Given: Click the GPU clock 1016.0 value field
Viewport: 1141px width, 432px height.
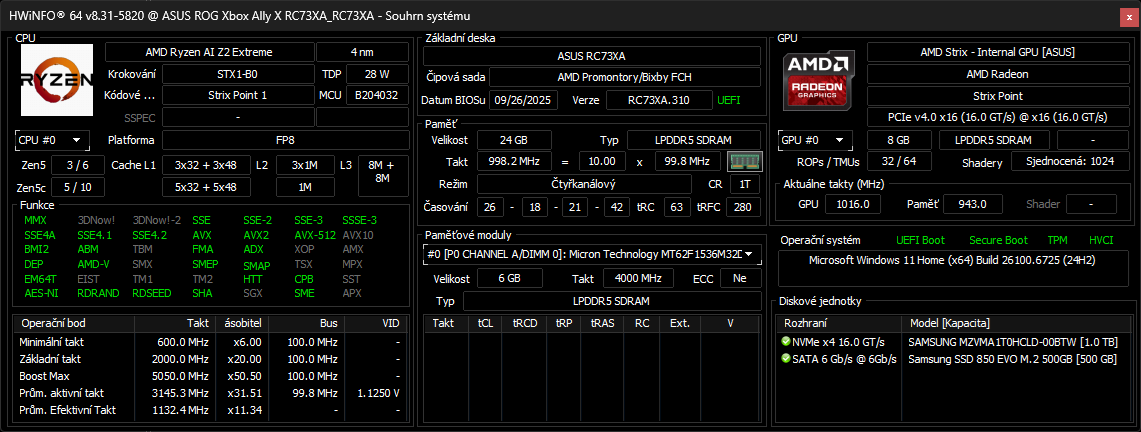Looking at the screenshot, I should tap(852, 204).
